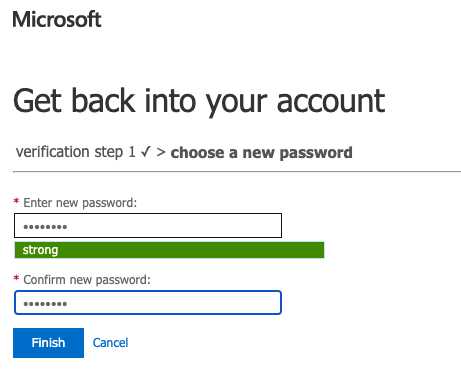The width and height of the screenshot is (461, 373).
Task: Click the 'strong' strength label
Action: (40, 250)
